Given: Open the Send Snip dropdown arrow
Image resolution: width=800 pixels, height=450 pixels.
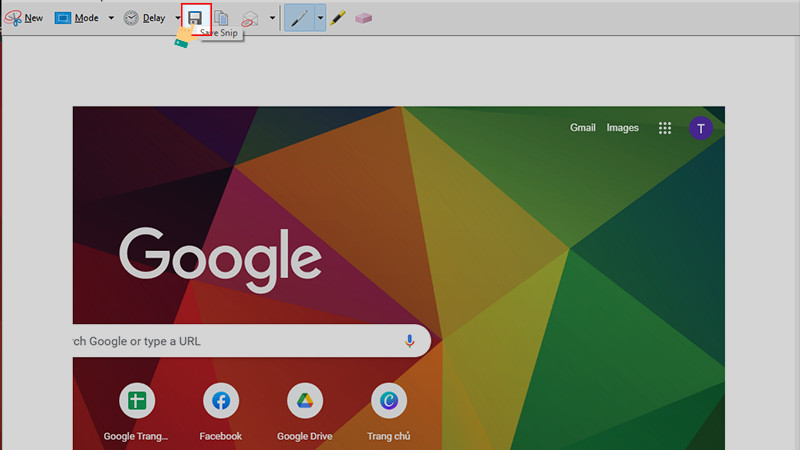Looking at the screenshot, I should [x=272, y=18].
